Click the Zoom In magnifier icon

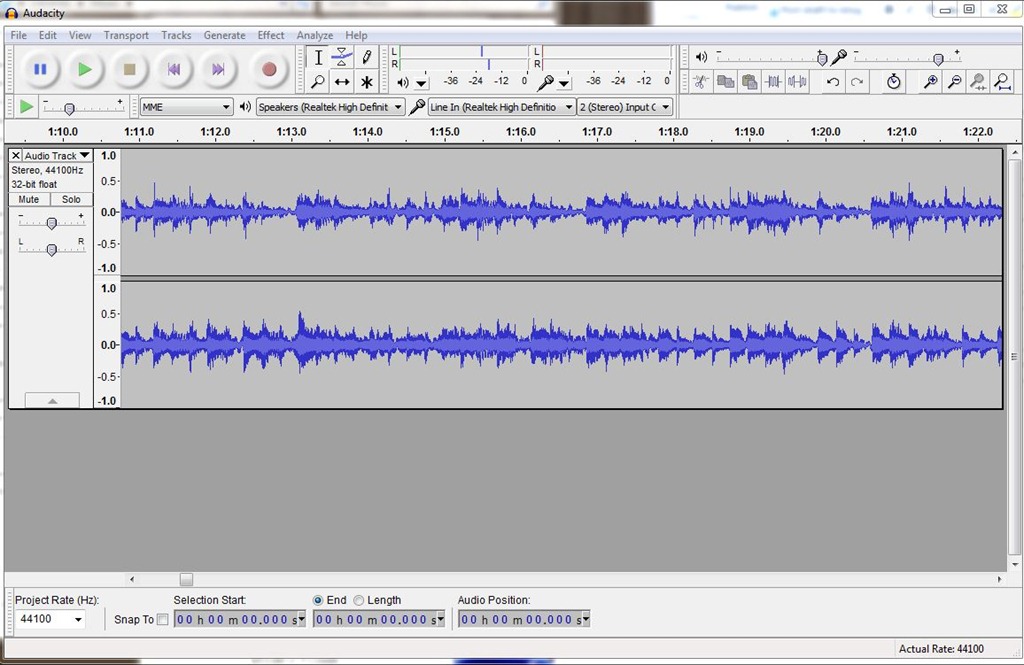(x=930, y=82)
